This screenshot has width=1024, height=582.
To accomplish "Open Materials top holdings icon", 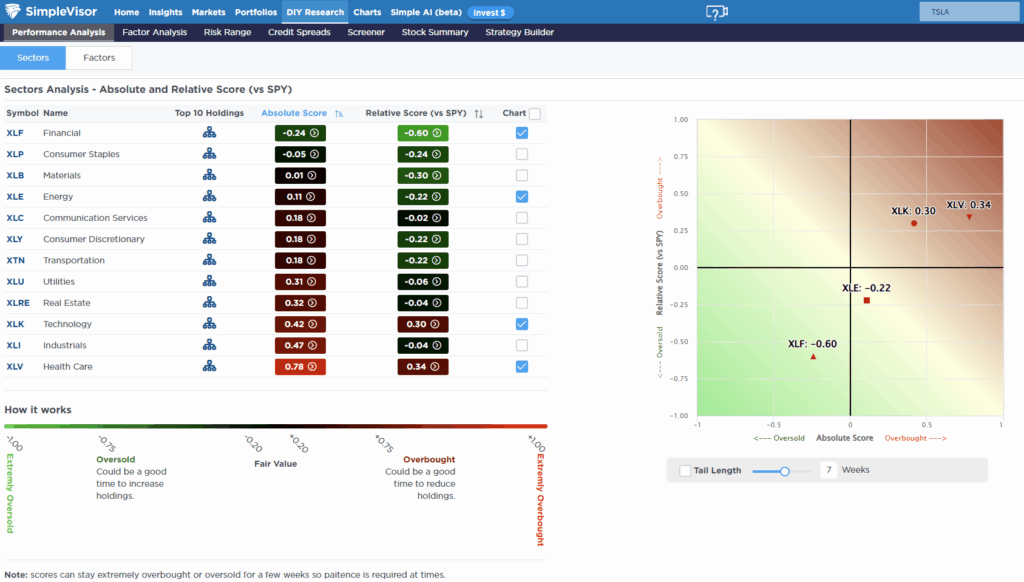I will pyautogui.click(x=209, y=175).
